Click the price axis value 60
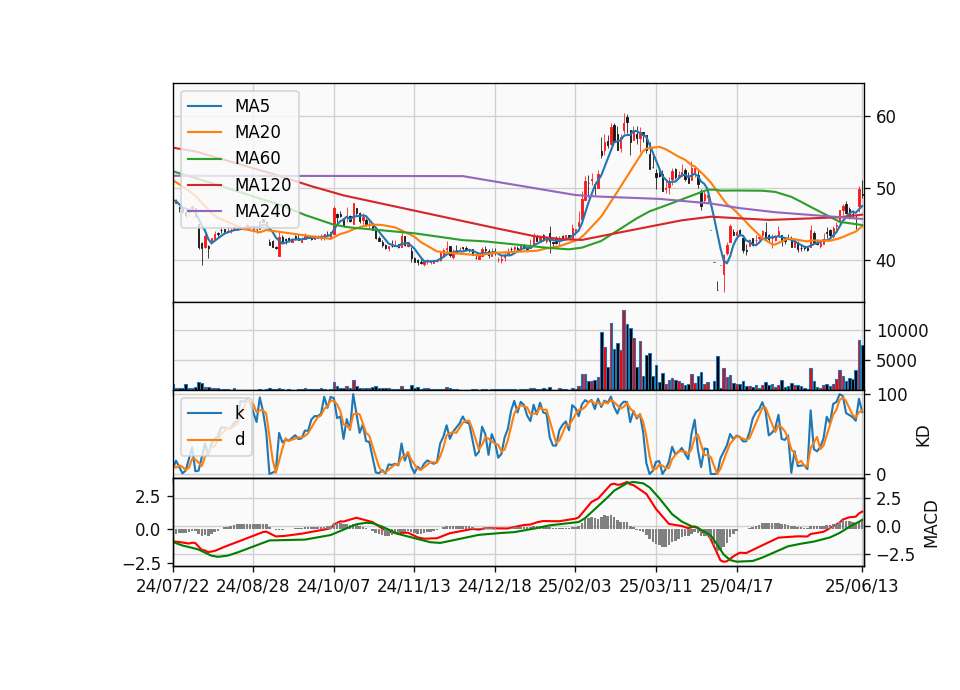 click(x=886, y=117)
